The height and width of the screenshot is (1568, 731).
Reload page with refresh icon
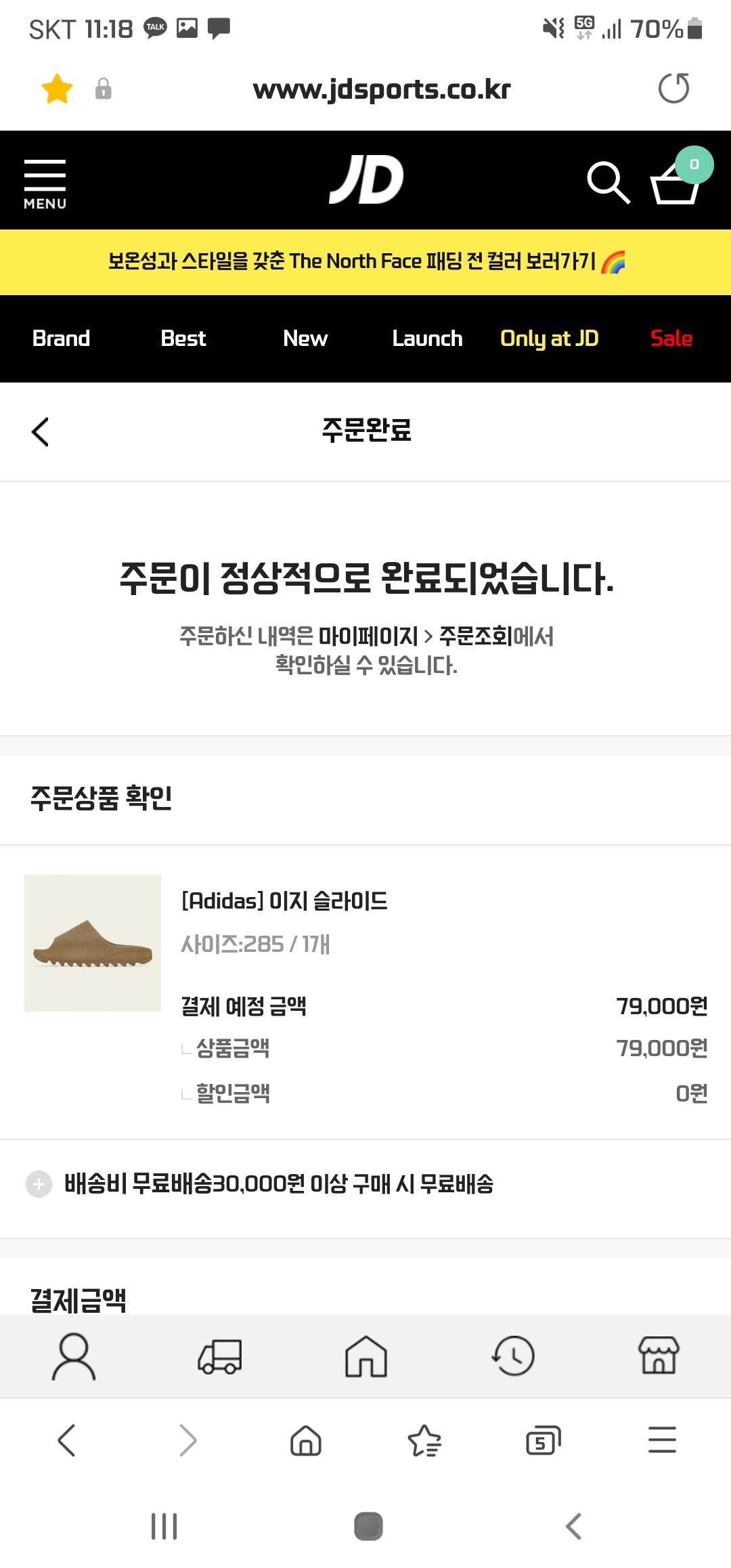[x=673, y=89]
